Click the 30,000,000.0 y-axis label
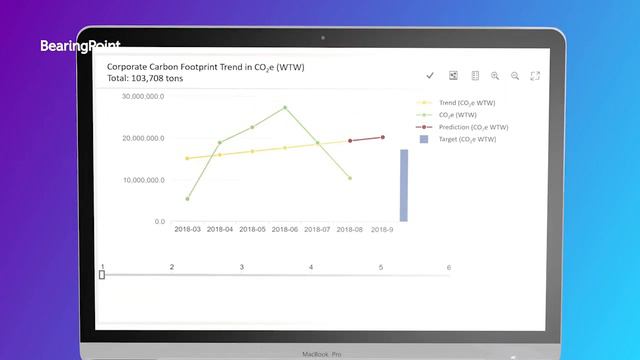The width and height of the screenshot is (640, 360). 143,96
